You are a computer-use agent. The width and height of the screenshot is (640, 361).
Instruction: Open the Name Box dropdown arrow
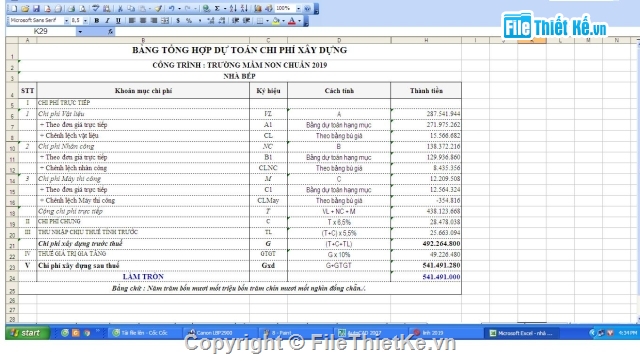point(80,31)
